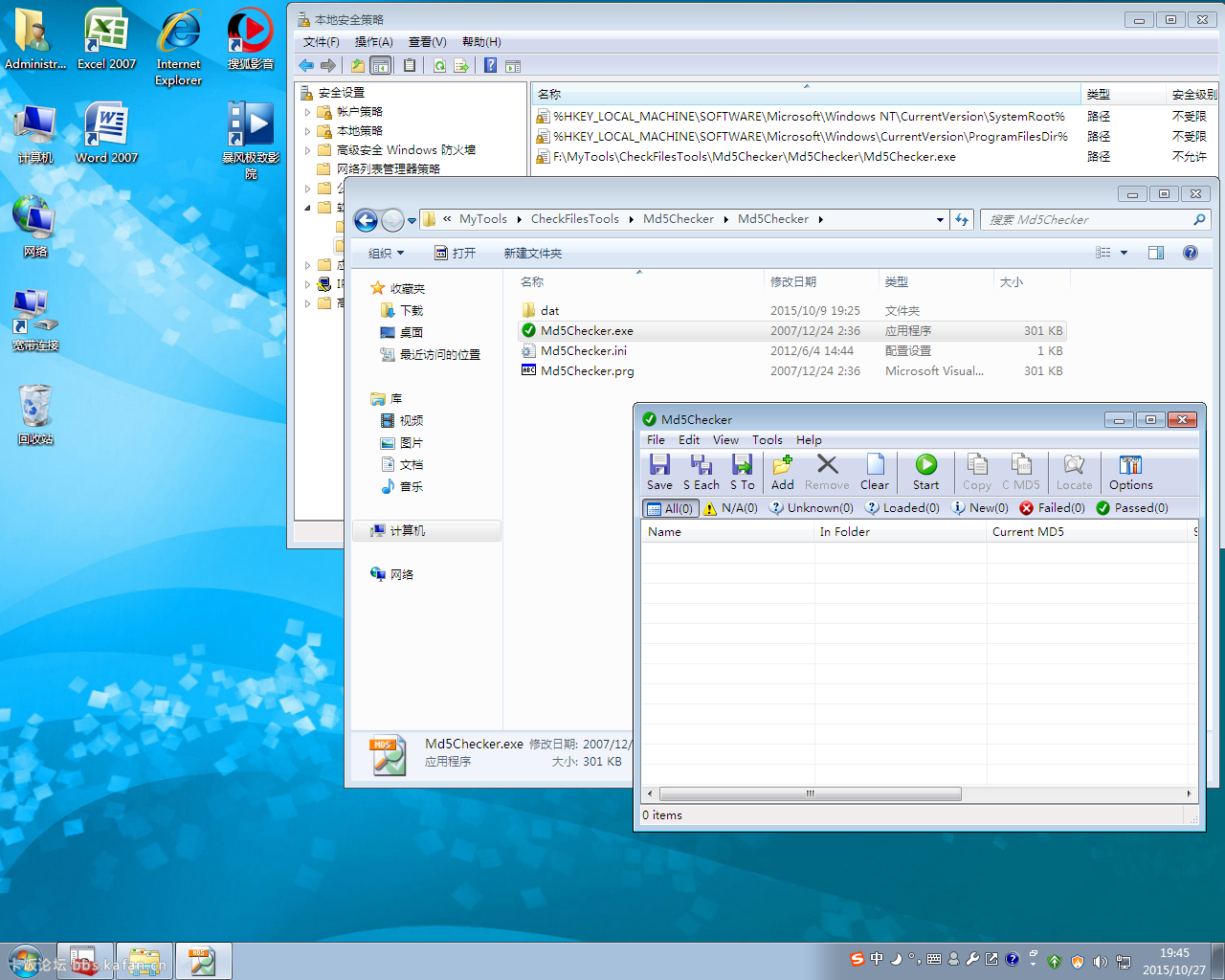Open the 宽带连接 desktop shortcut
Screen dimensions: 1225x980
pyautogui.click(x=35, y=321)
